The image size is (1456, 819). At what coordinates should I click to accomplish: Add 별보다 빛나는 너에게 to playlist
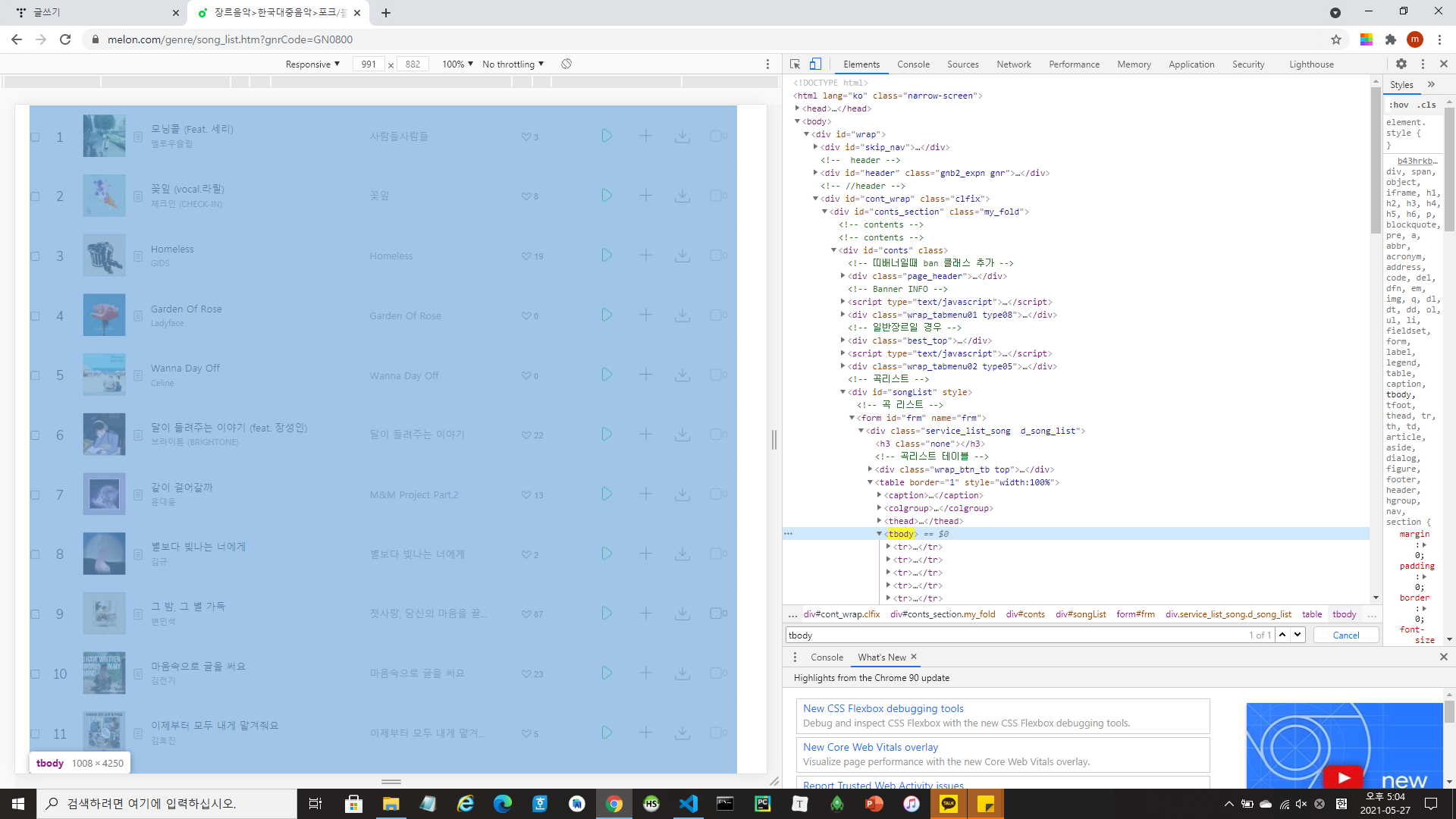click(x=646, y=554)
